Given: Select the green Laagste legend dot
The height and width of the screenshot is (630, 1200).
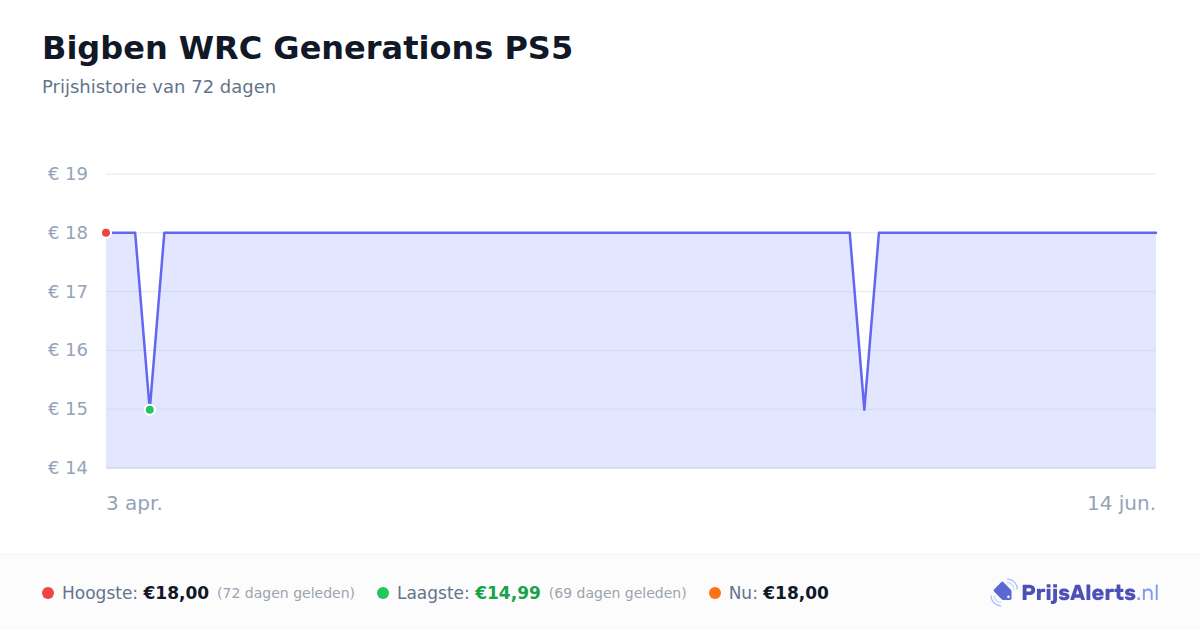Looking at the screenshot, I should pyautogui.click(x=383, y=593).
